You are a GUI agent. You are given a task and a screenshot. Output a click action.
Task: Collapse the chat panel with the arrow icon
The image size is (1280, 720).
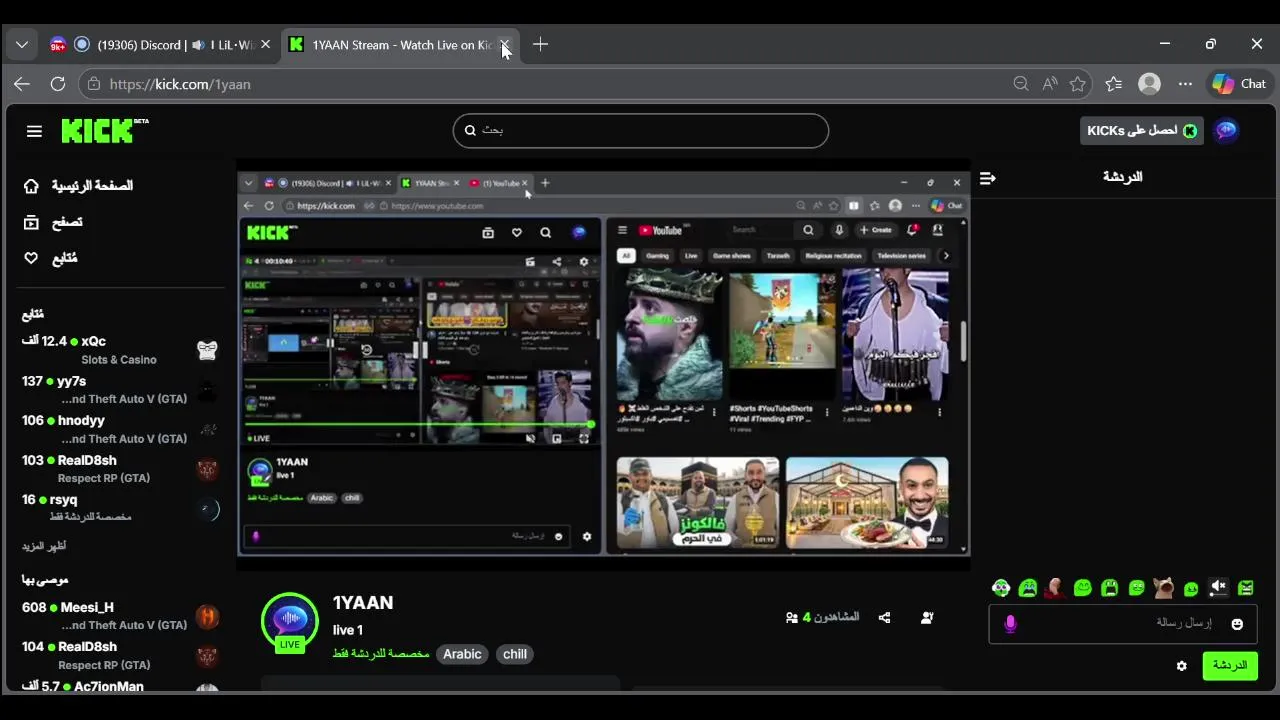click(988, 178)
